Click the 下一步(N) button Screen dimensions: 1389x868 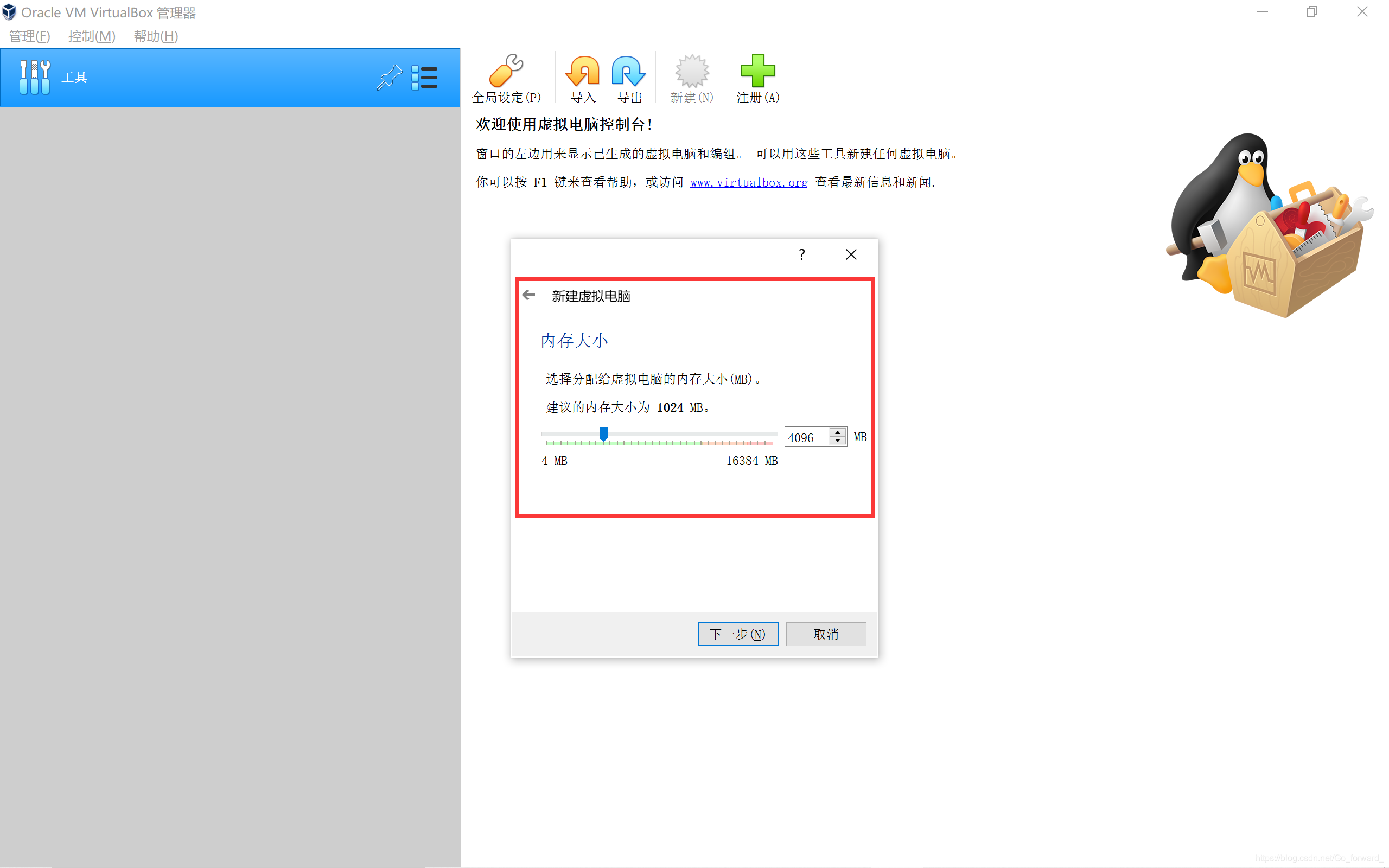coord(737,634)
